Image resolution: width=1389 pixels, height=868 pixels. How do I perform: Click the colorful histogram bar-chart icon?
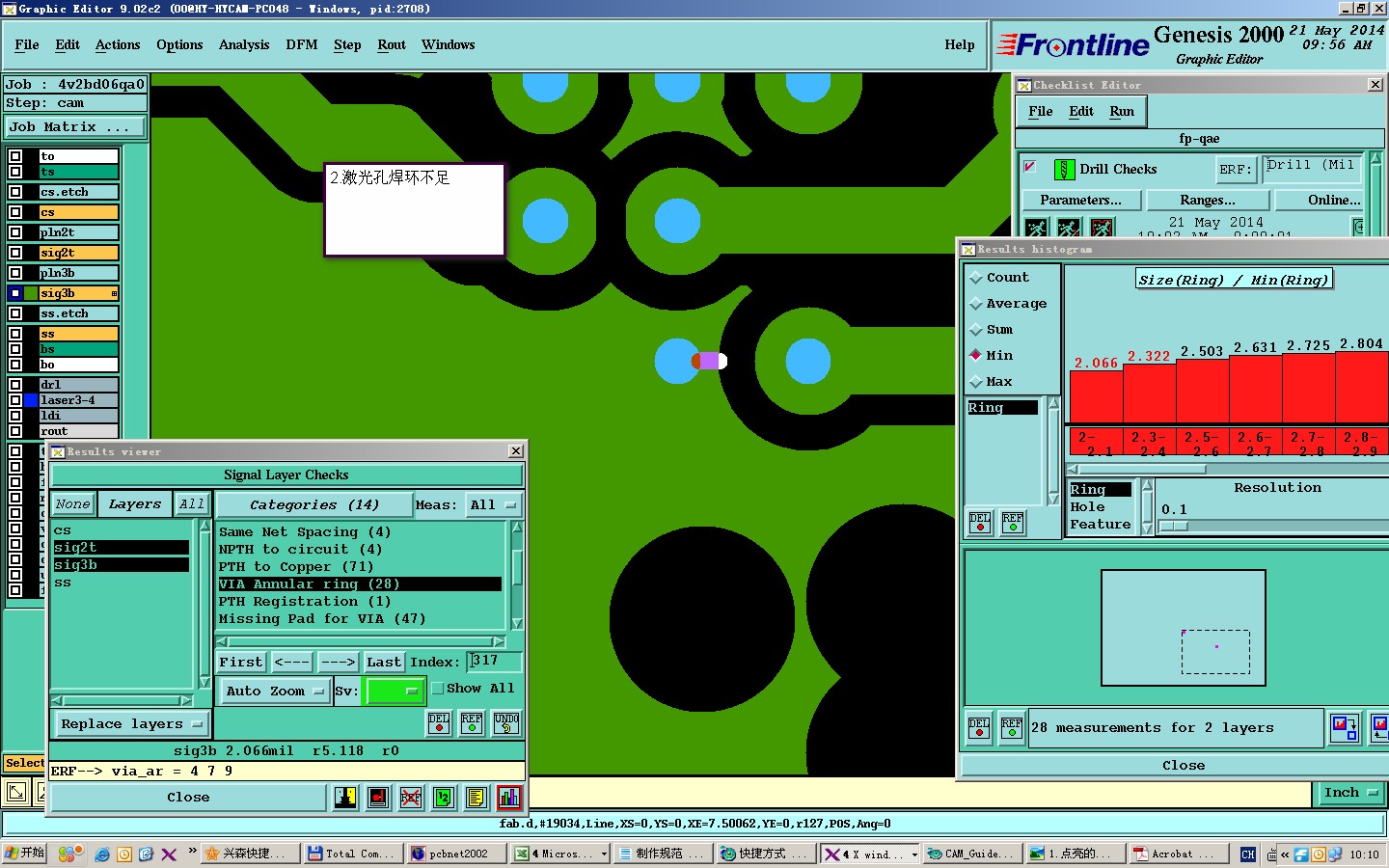509,798
